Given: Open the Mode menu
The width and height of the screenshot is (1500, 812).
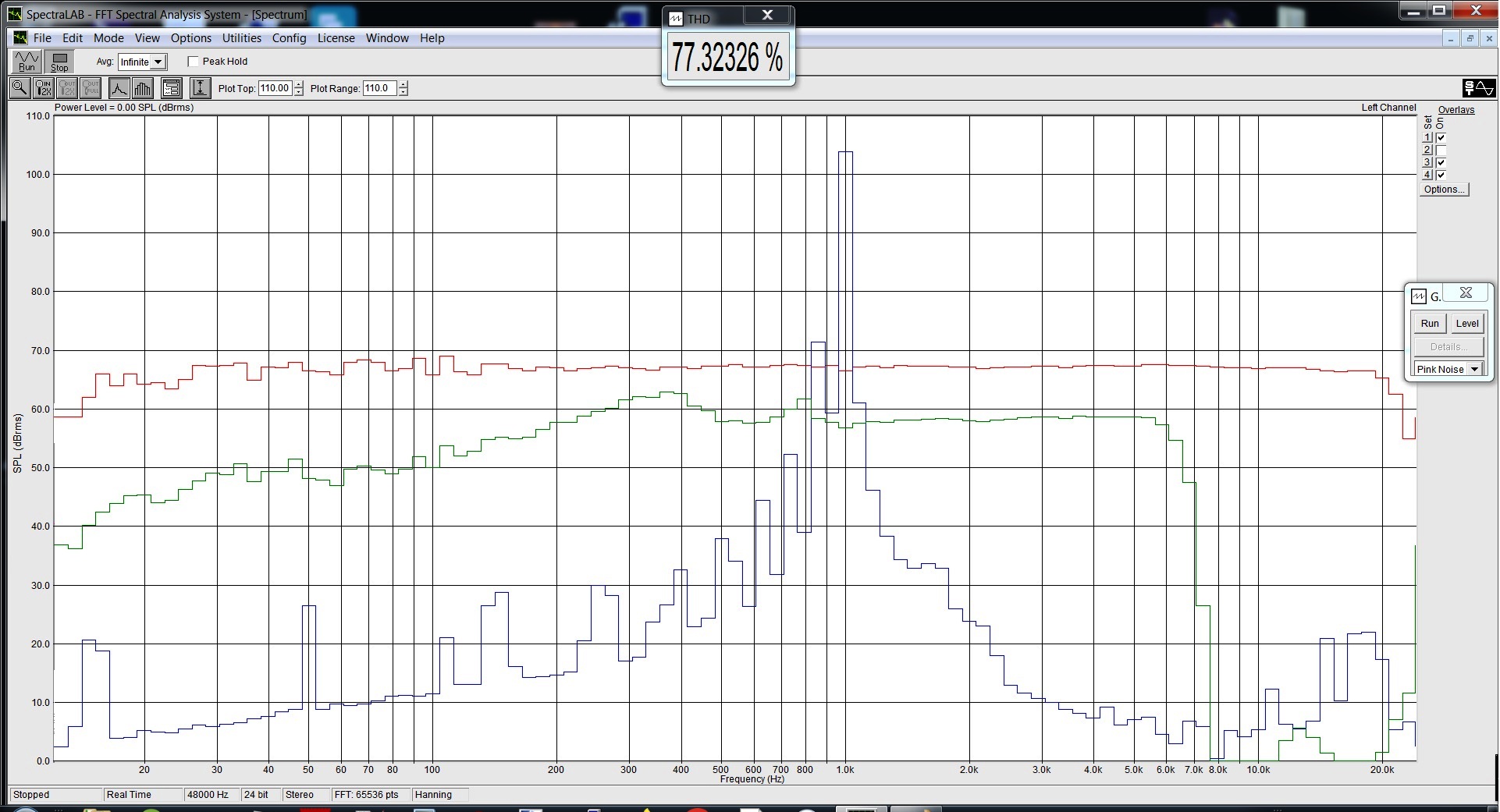Looking at the screenshot, I should [x=108, y=38].
